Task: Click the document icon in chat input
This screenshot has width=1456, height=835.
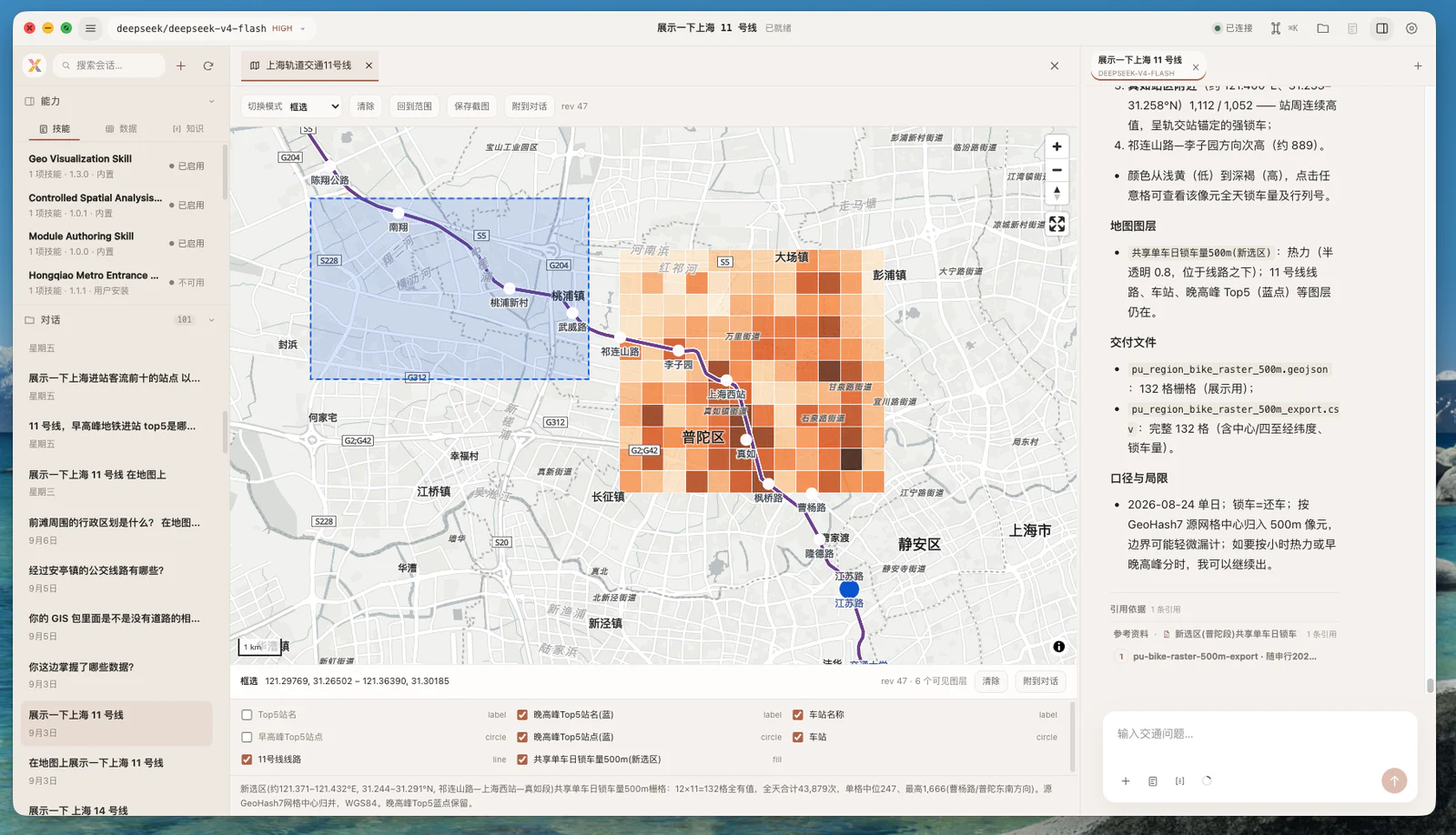Action: click(x=1153, y=781)
